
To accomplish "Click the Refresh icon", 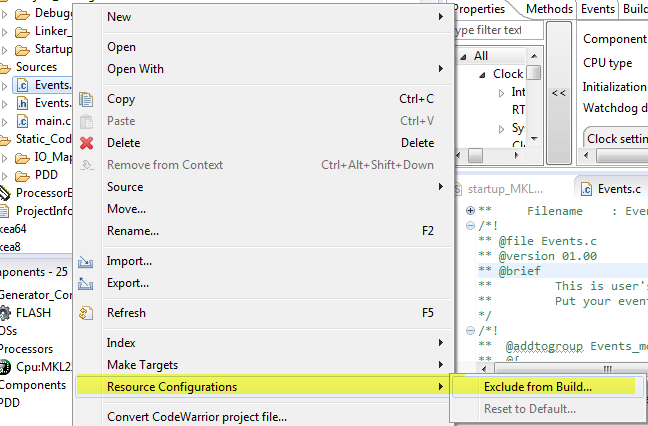I will click(86, 313).
